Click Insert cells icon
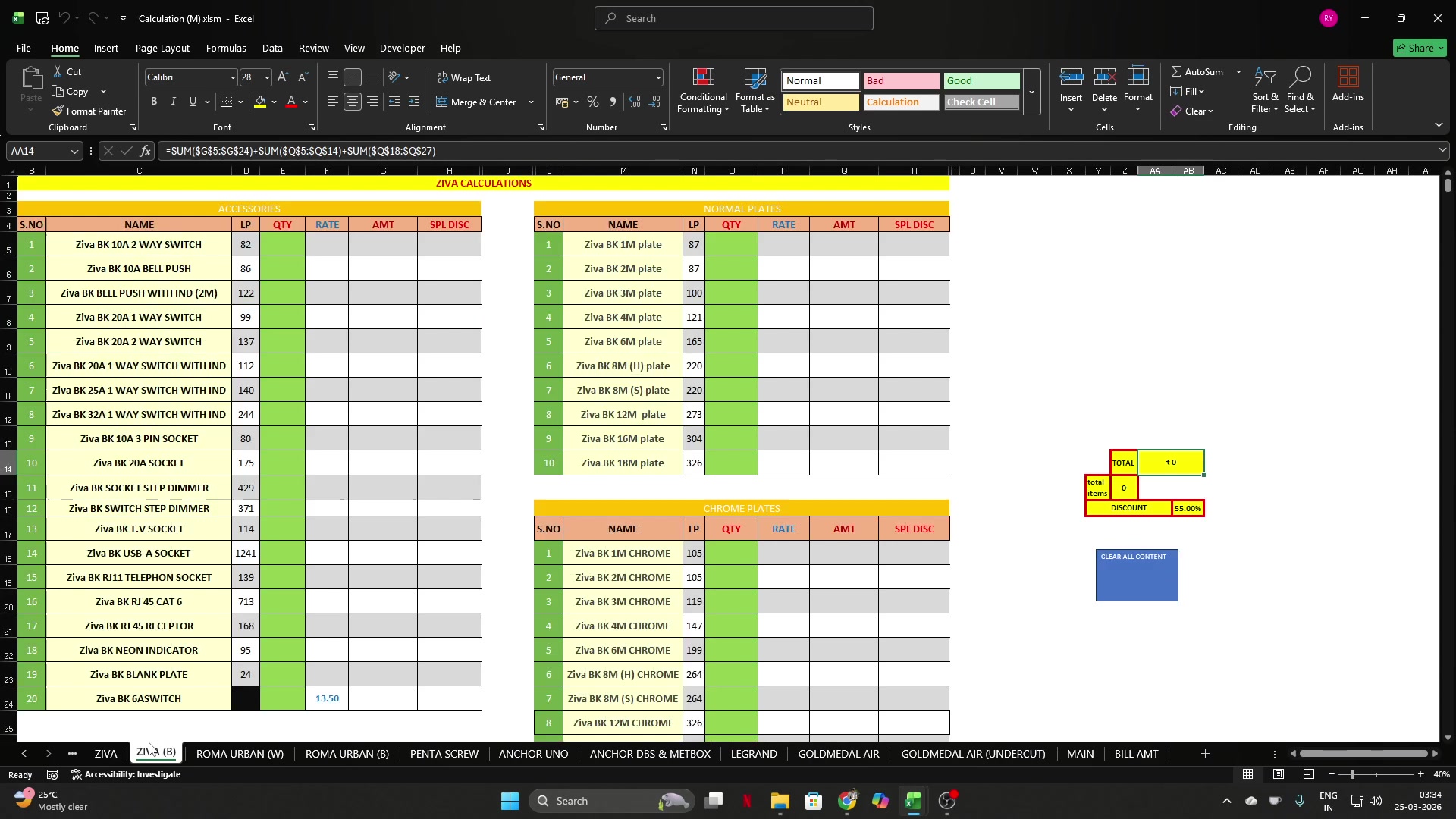 pyautogui.click(x=1071, y=77)
